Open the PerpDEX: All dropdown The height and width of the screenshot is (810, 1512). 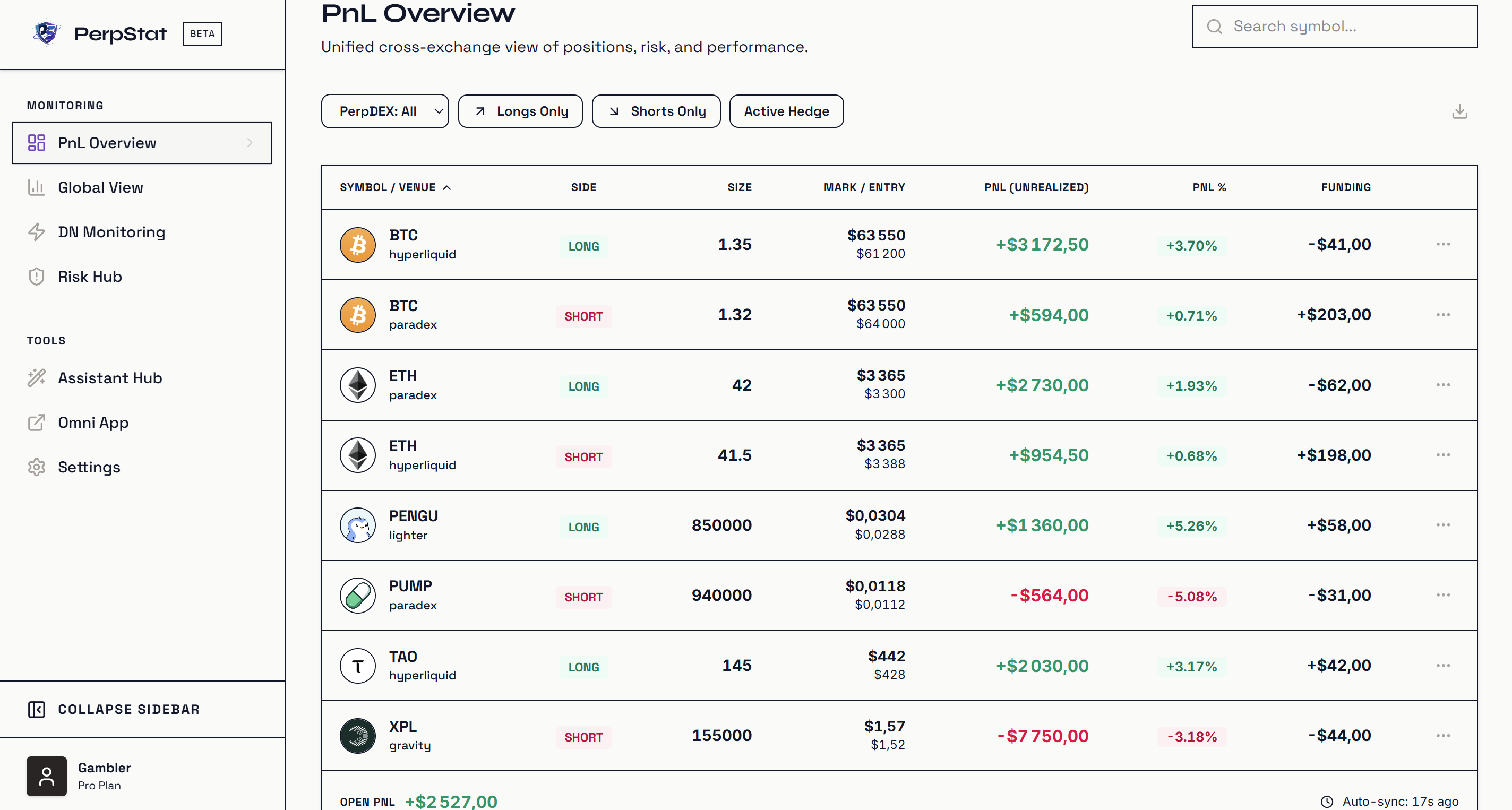(x=384, y=111)
